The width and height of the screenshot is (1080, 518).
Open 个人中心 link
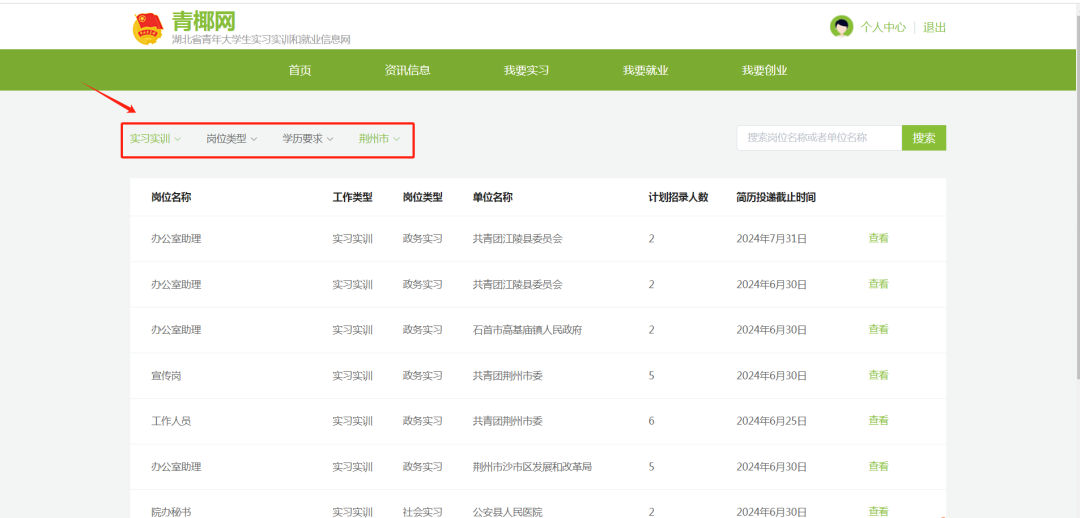click(883, 28)
